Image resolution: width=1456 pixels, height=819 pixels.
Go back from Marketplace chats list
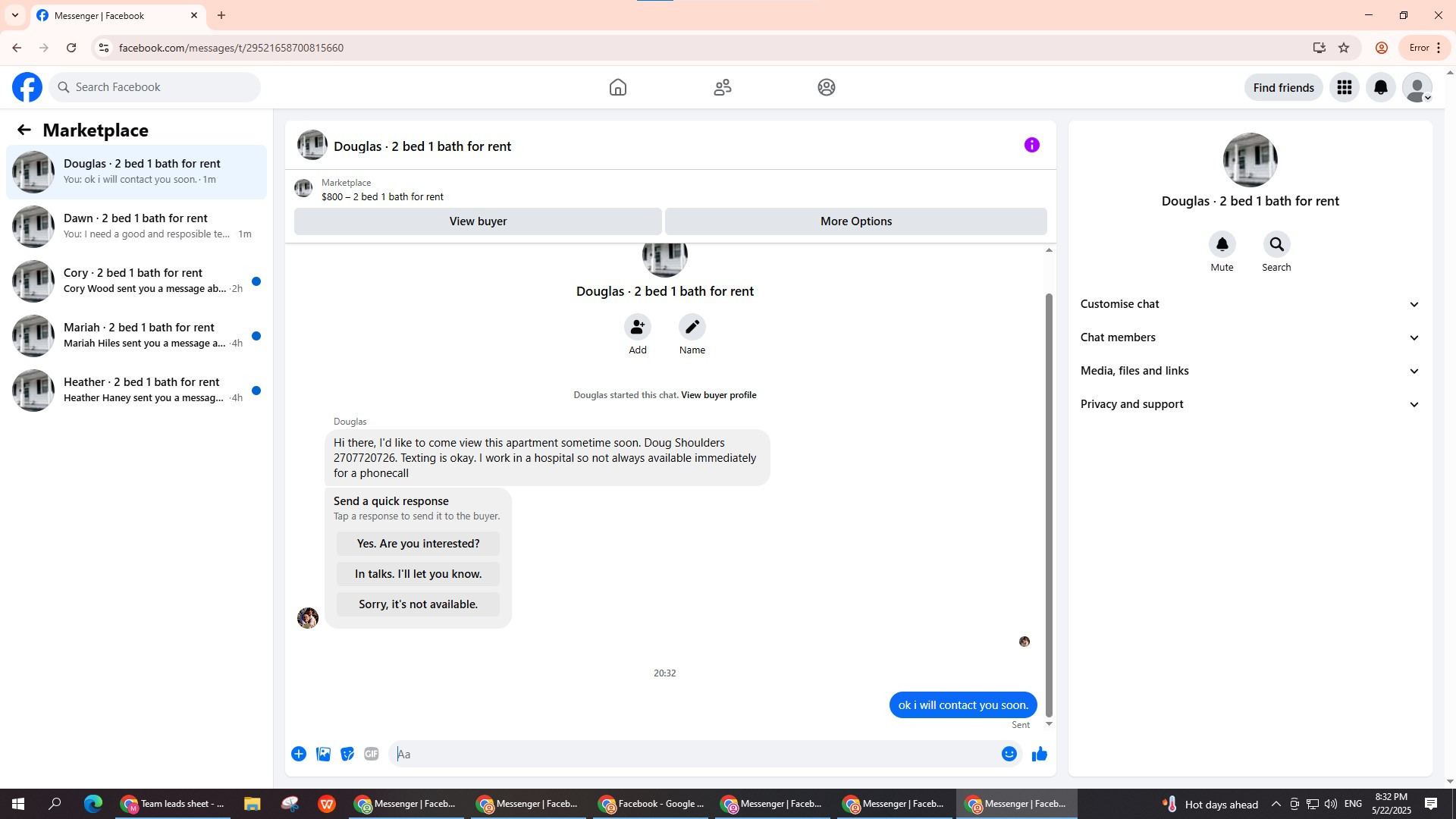(x=24, y=130)
